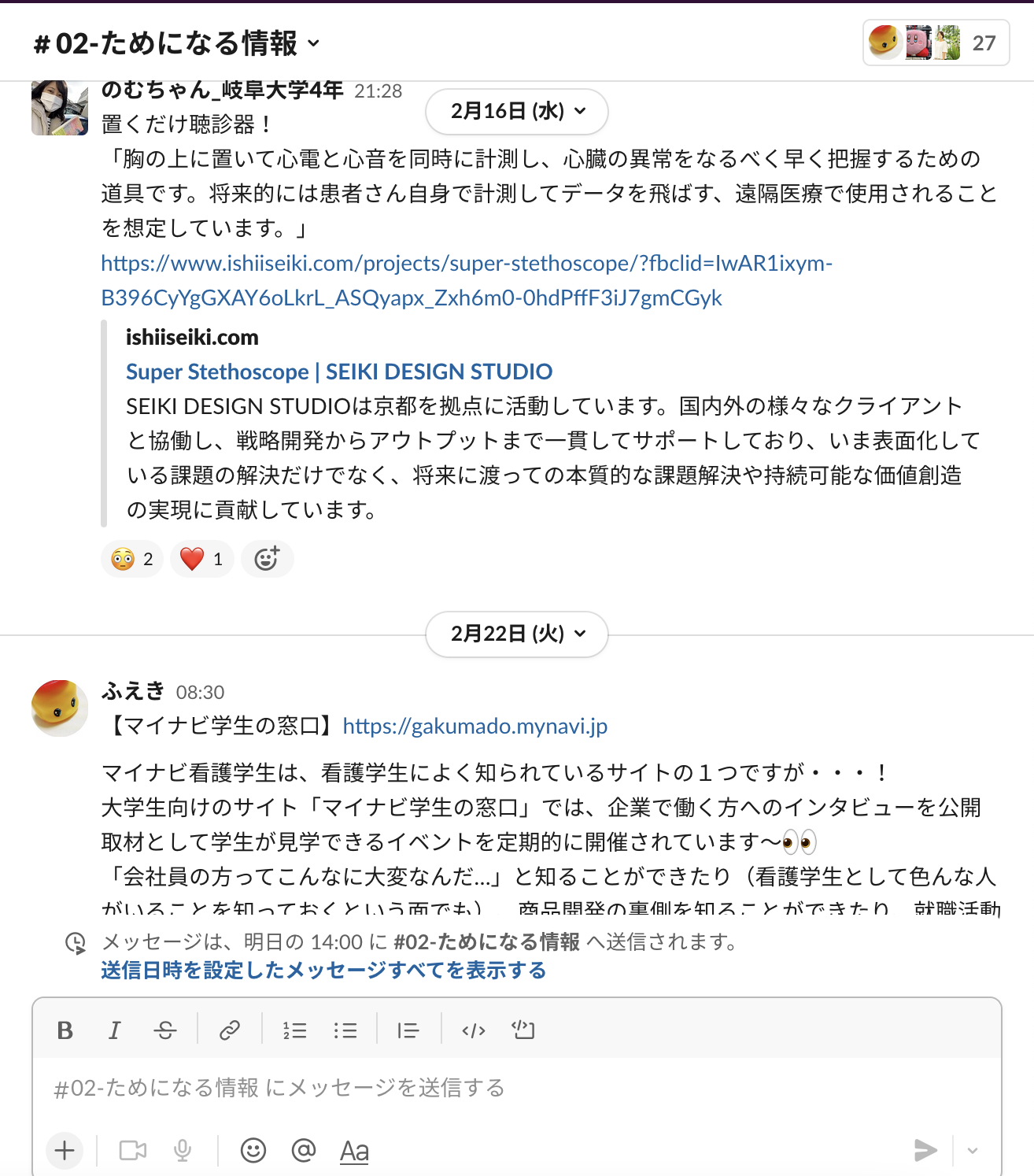Viewport: 1034px width, 1176px height.
Task: Start a bulleted list
Action: point(345,1030)
